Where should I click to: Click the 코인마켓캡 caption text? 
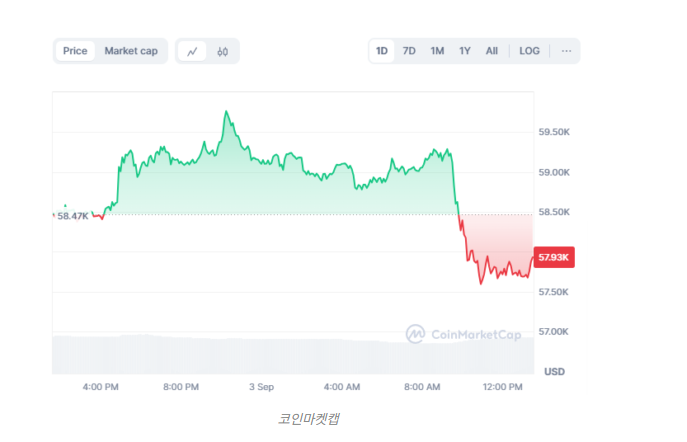pos(309,419)
